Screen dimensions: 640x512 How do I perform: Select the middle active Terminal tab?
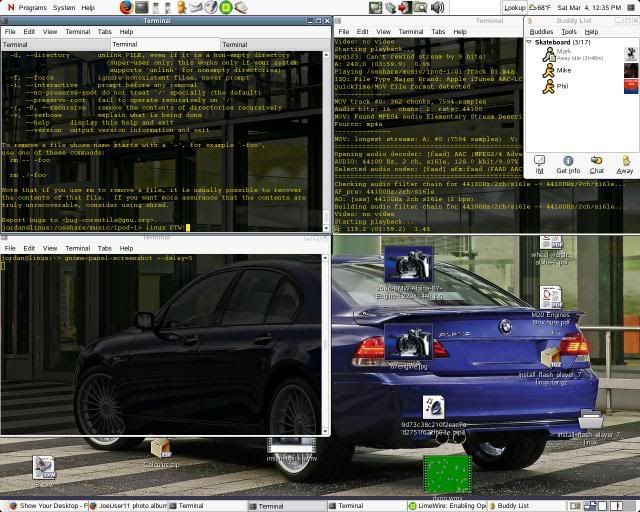click(x=165, y=44)
